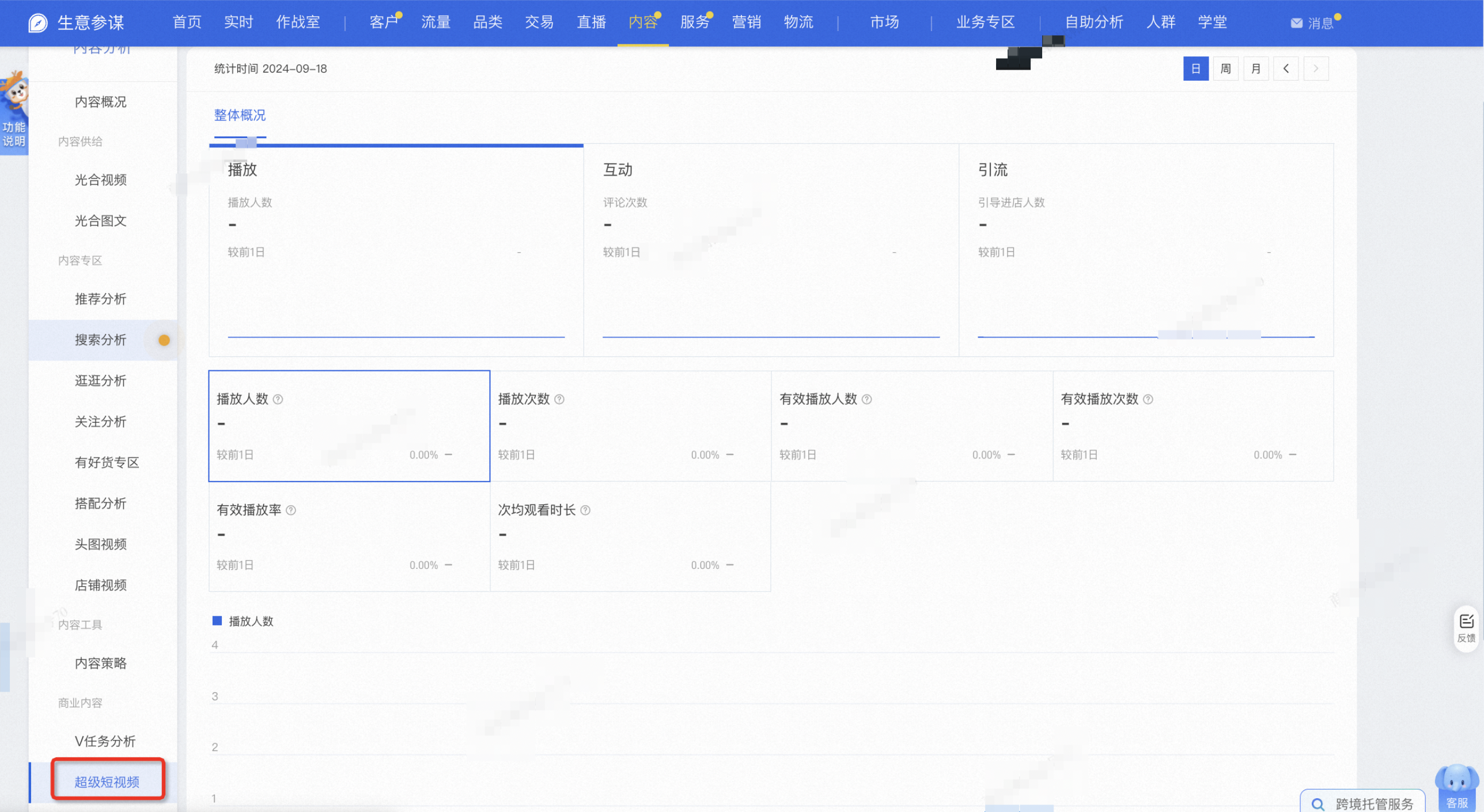
Task: Open the 实时 top menu
Action: [x=238, y=22]
